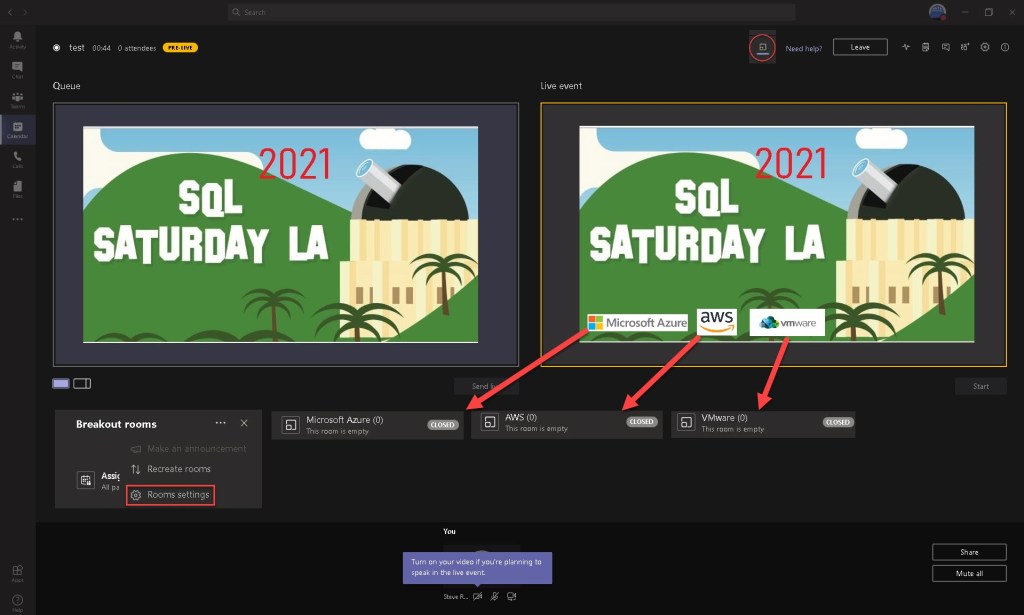The image size is (1024, 615).
Task: Unmute your microphone
Action: click(x=494, y=596)
